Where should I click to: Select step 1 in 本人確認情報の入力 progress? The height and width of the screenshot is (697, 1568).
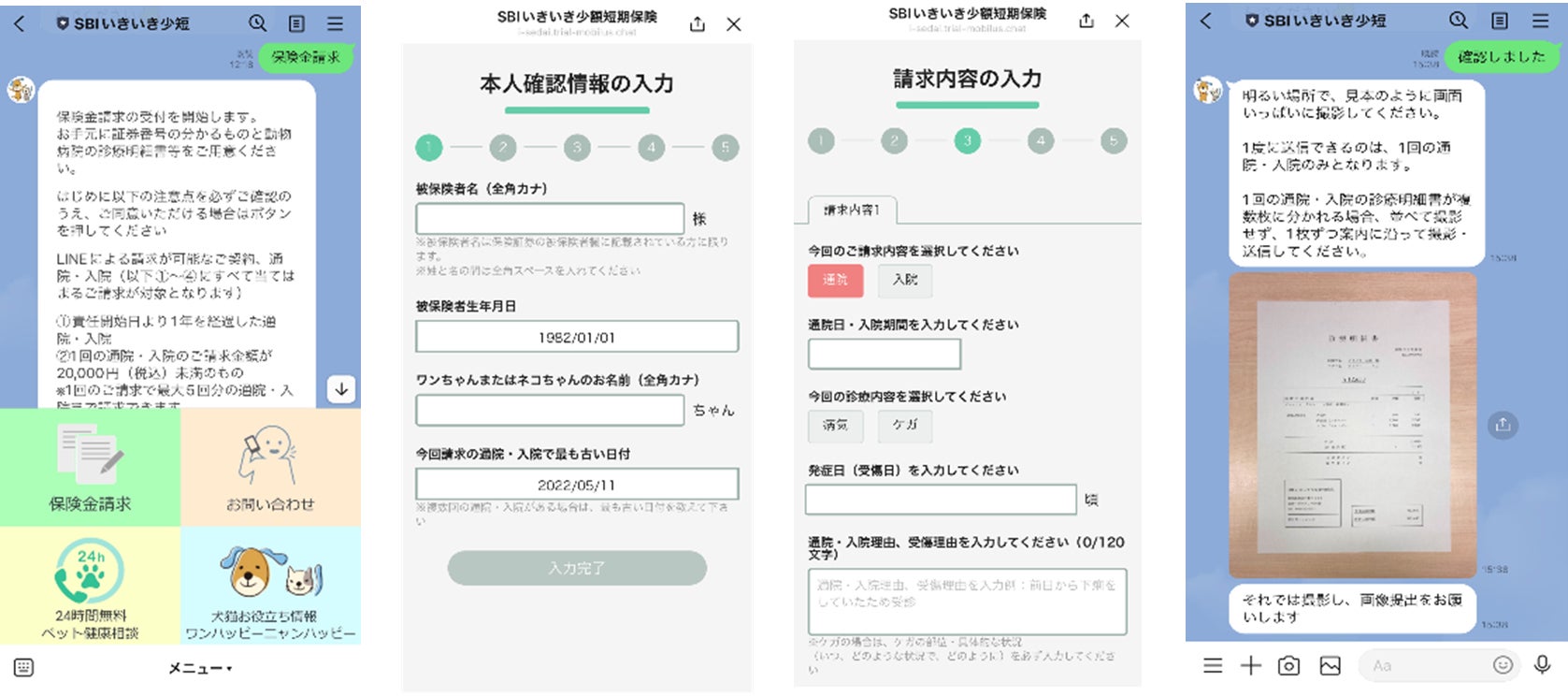[428, 147]
